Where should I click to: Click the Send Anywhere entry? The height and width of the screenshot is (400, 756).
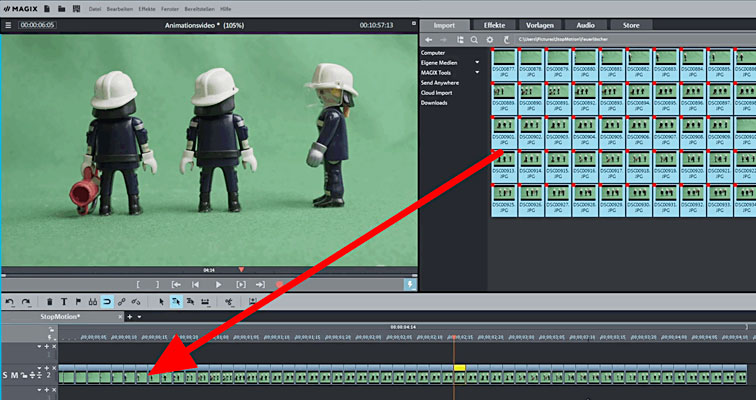coord(439,82)
